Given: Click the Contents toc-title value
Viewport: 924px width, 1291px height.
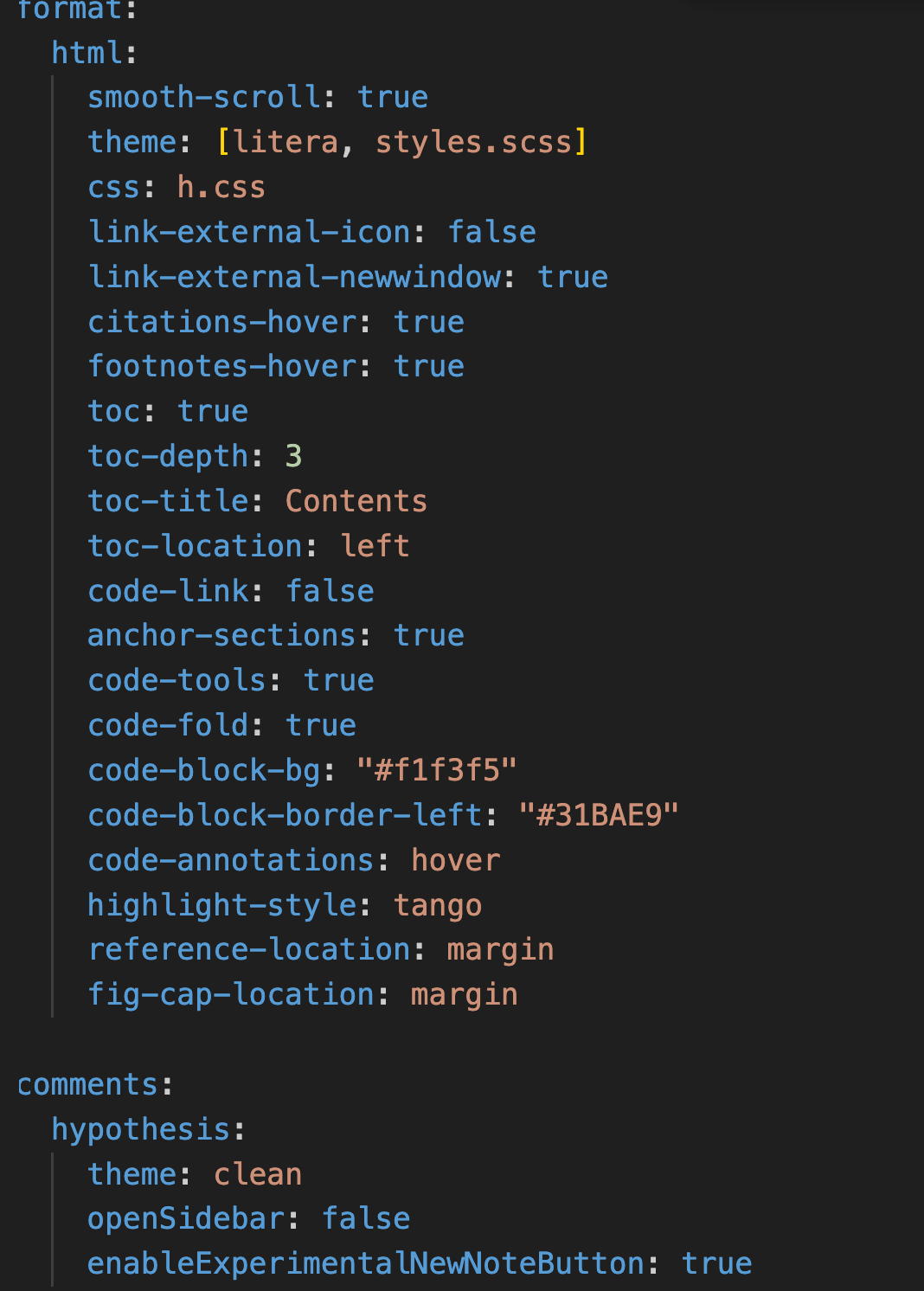Looking at the screenshot, I should 356,501.
